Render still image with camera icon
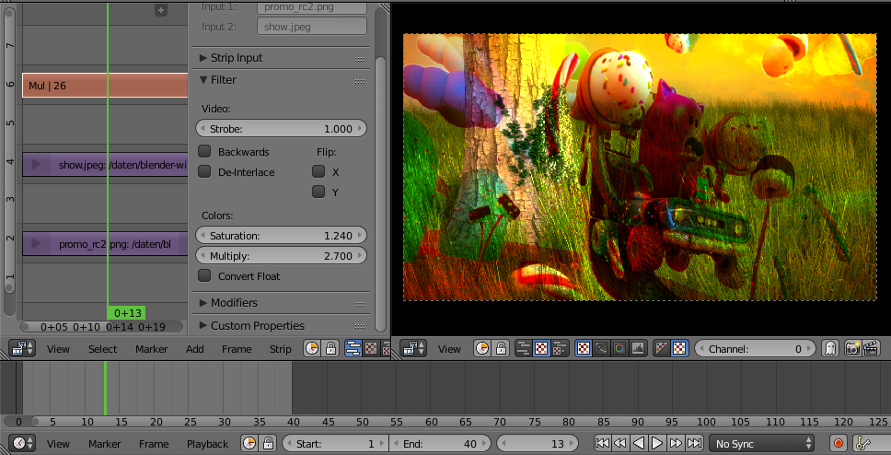The image size is (891, 455). click(x=852, y=349)
